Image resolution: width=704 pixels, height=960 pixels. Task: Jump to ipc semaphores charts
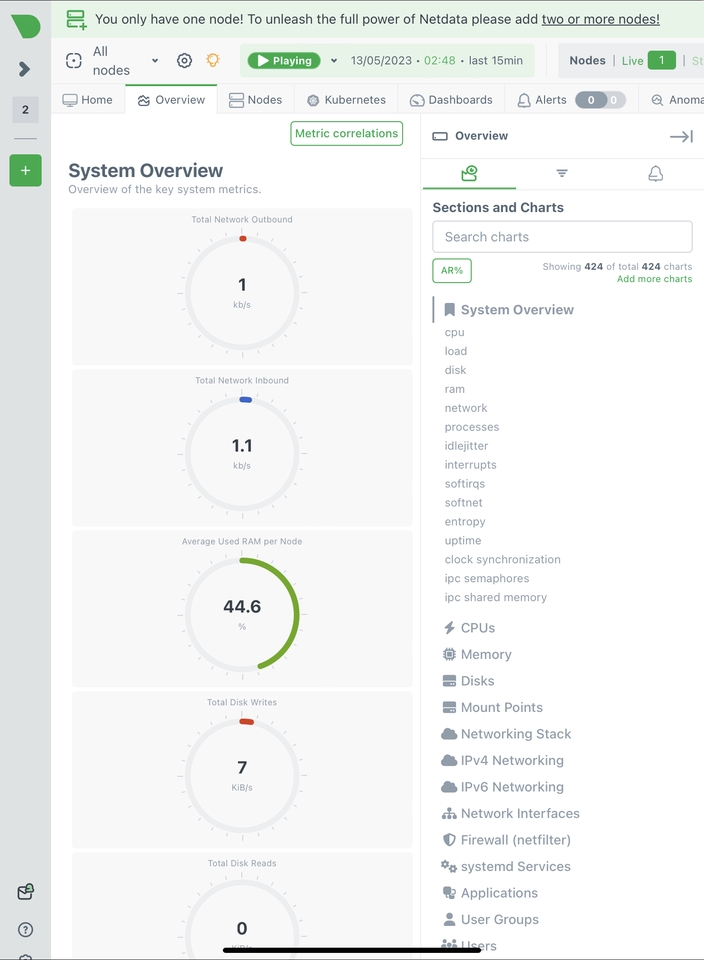pyautogui.click(x=487, y=579)
